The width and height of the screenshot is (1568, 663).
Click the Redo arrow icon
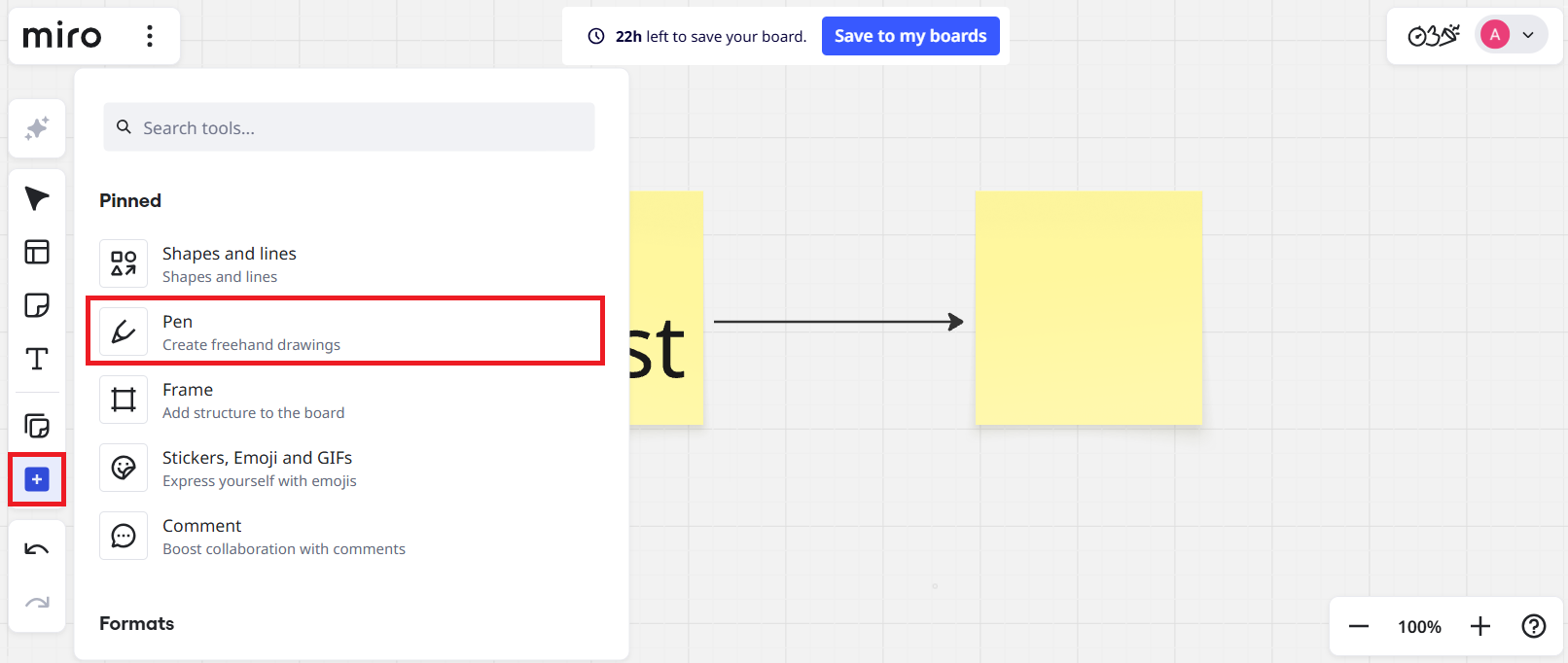point(36,603)
